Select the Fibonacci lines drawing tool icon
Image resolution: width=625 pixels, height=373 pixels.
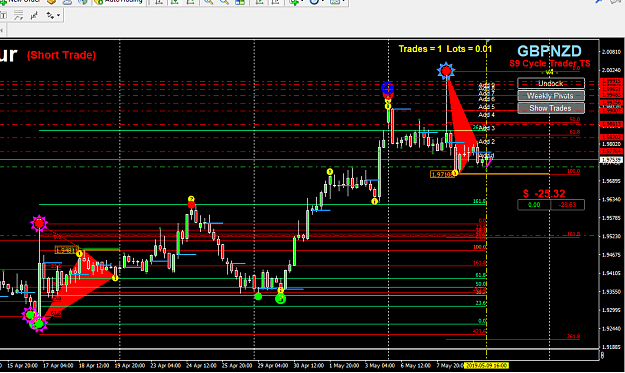tap(18, 16)
